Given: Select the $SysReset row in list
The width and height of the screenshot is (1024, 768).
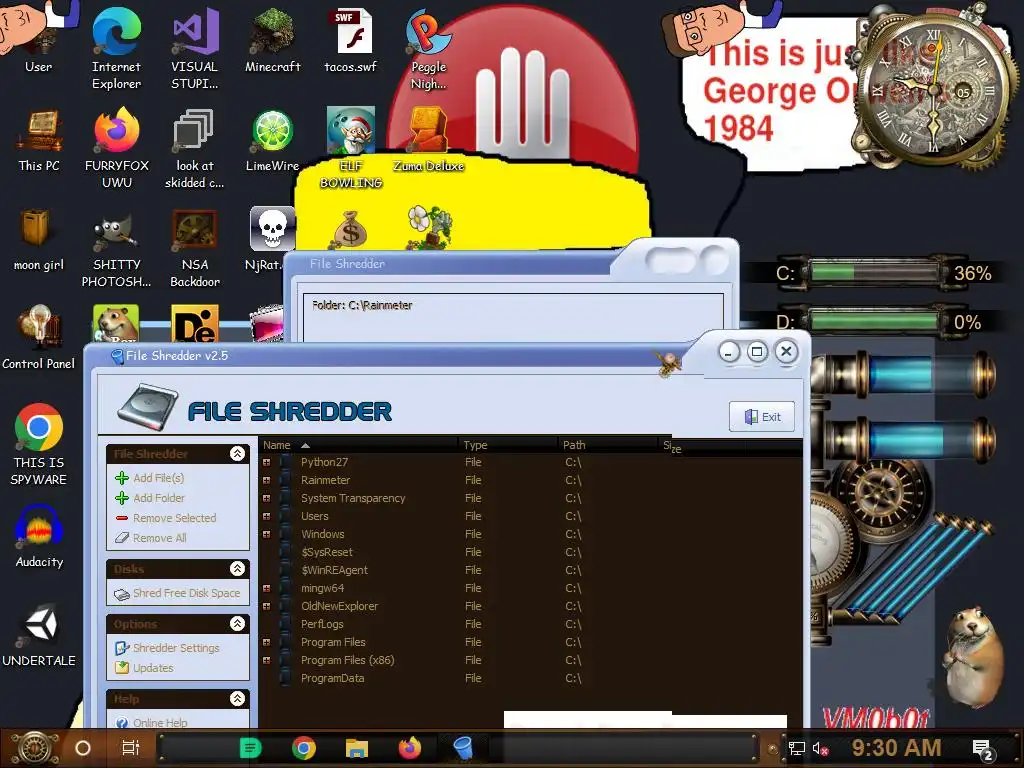Looking at the screenshot, I should point(530,552).
